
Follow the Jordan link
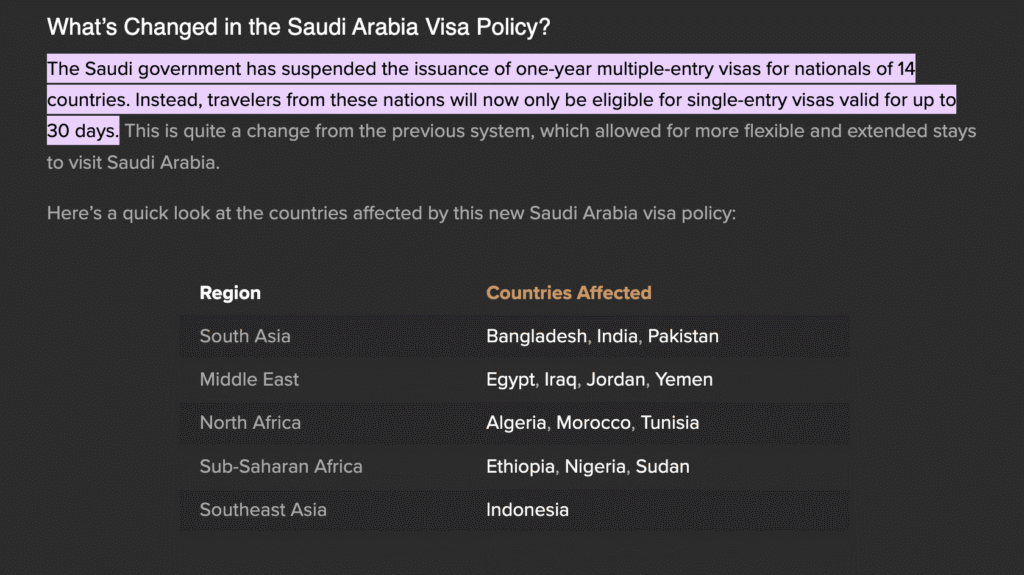(616, 380)
